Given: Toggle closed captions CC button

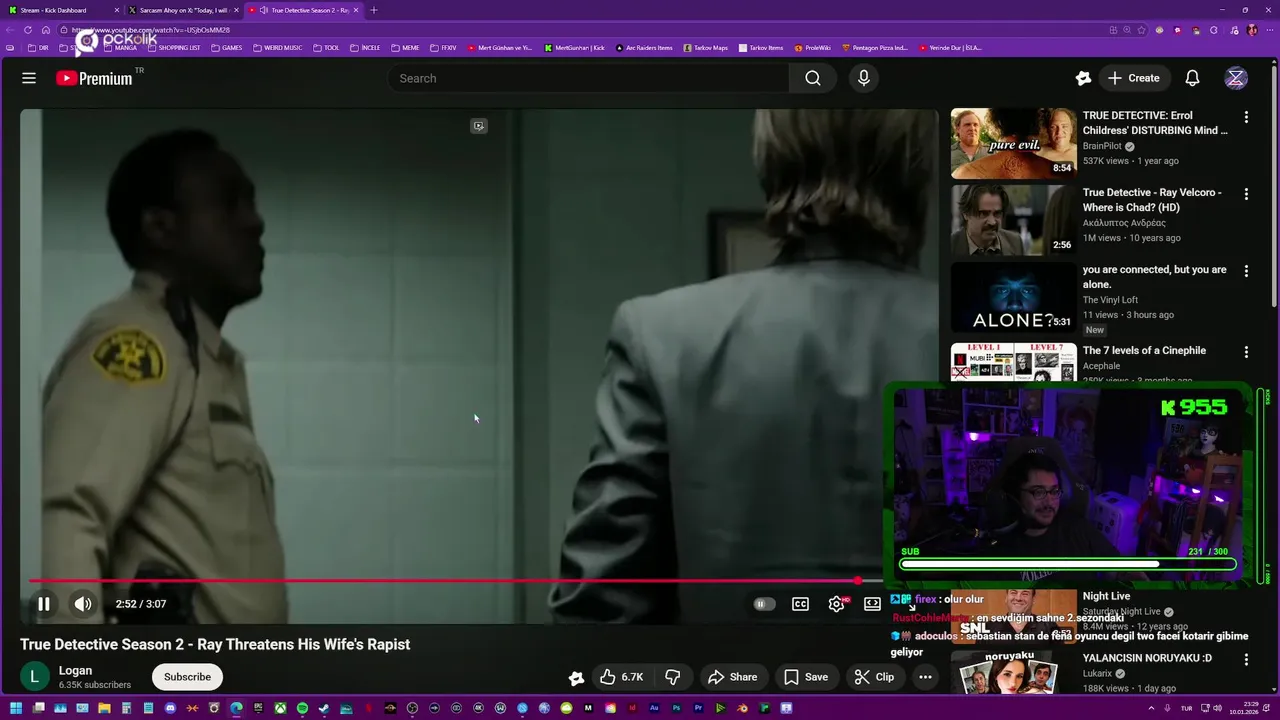Looking at the screenshot, I should tap(800, 604).
